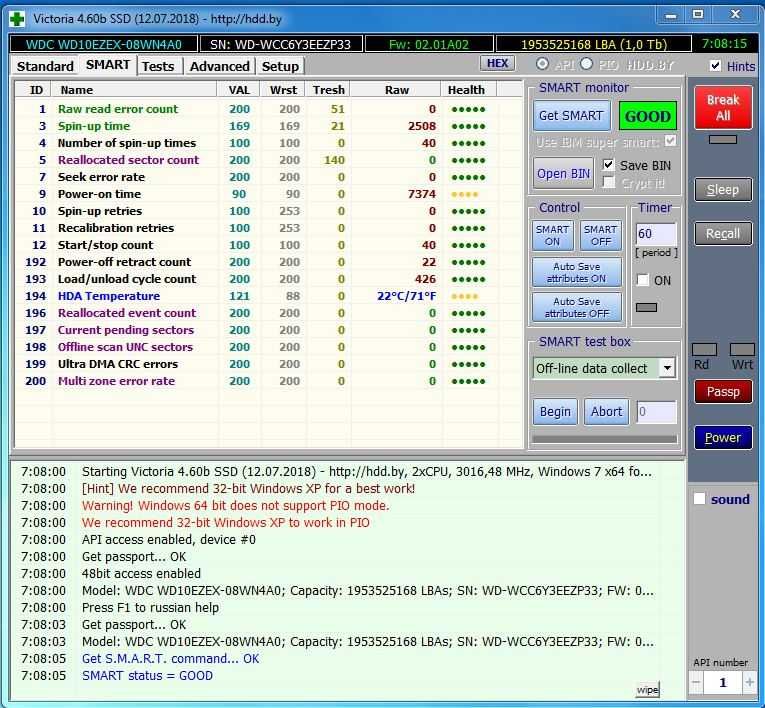Select the Multi zone error rate row
The width and height of the screenshot is (765, 708).
(x=268, y=381)
